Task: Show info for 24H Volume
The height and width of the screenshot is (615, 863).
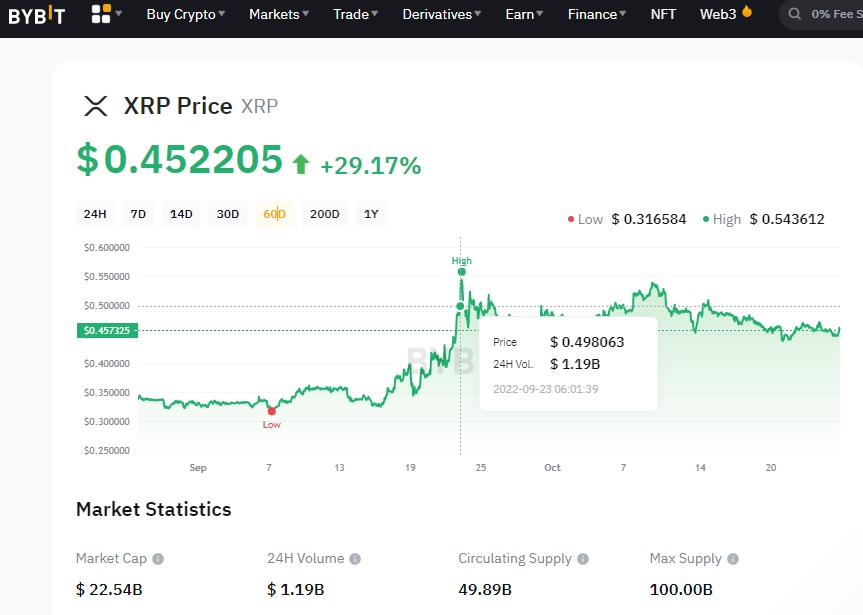Action: click(x=355, y=559)
